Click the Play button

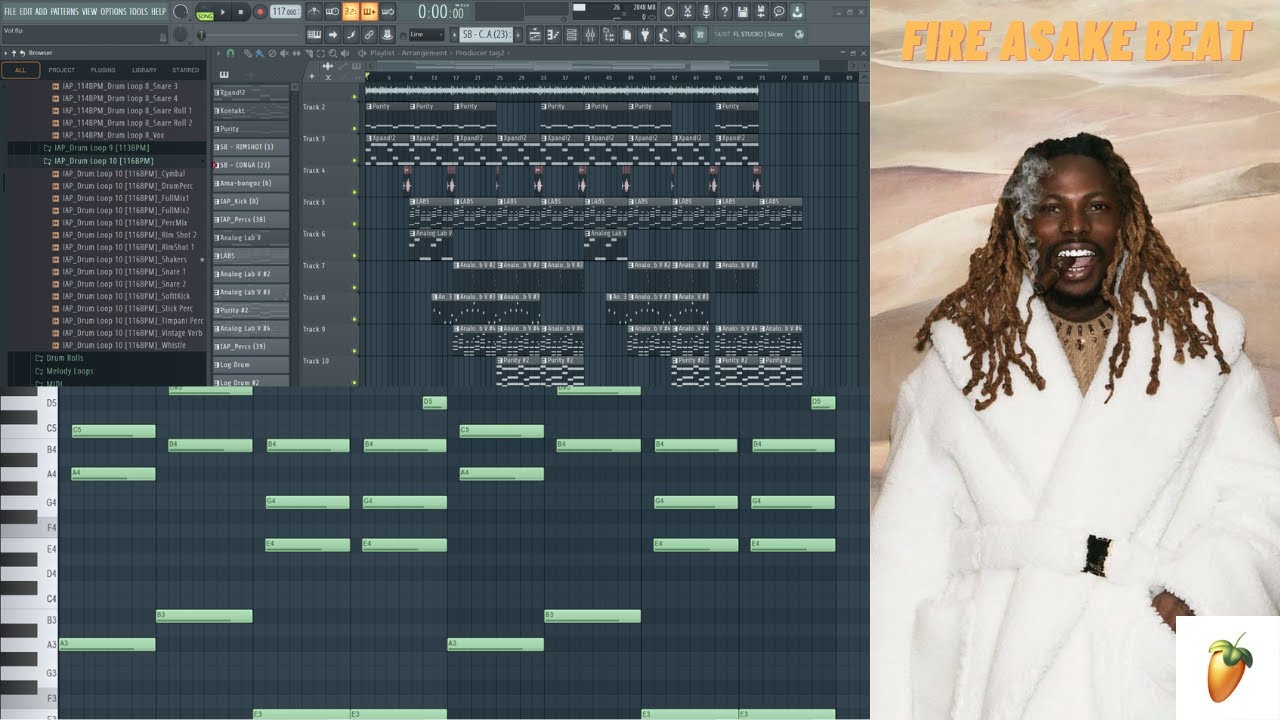pos(223,12)
